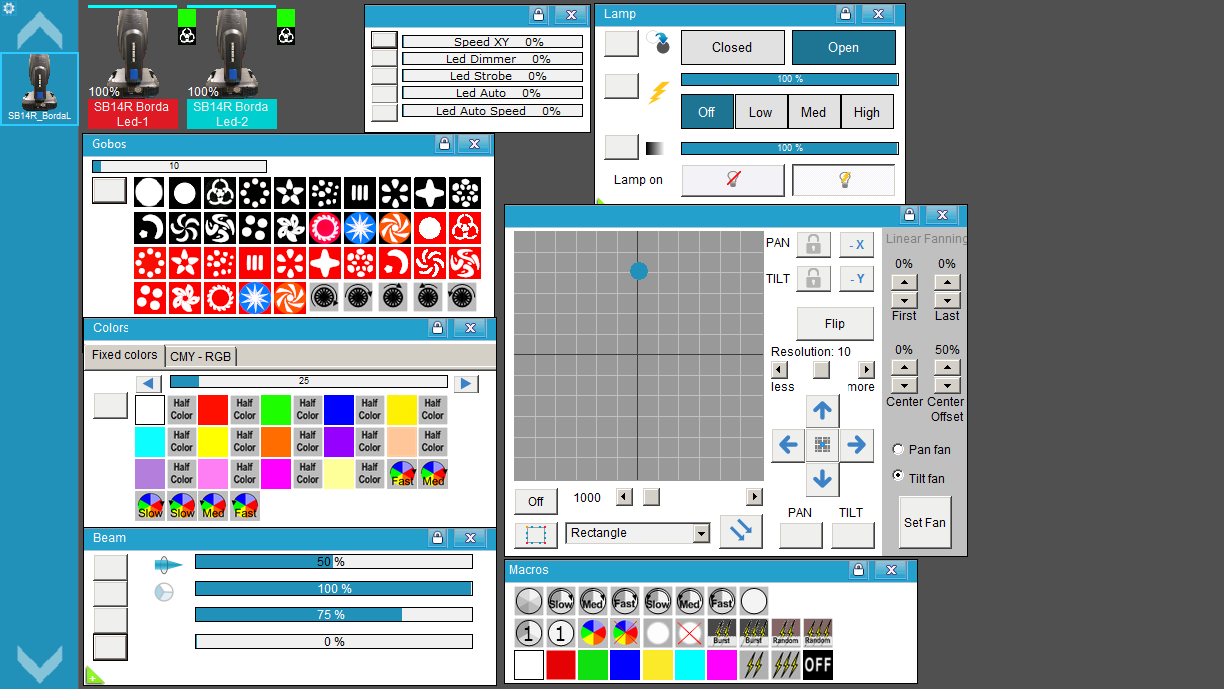
Task: Click the down chevron in the sidebar
Action: click(39, 664)
